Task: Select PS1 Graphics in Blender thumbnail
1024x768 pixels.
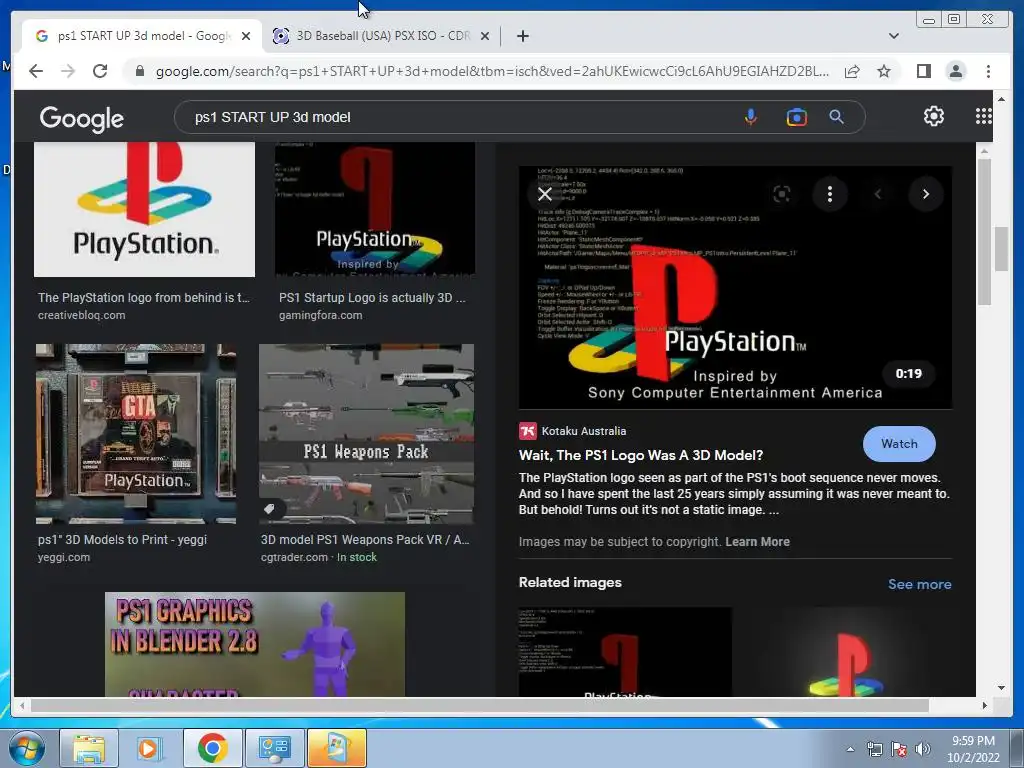Action: coord(255,644)
